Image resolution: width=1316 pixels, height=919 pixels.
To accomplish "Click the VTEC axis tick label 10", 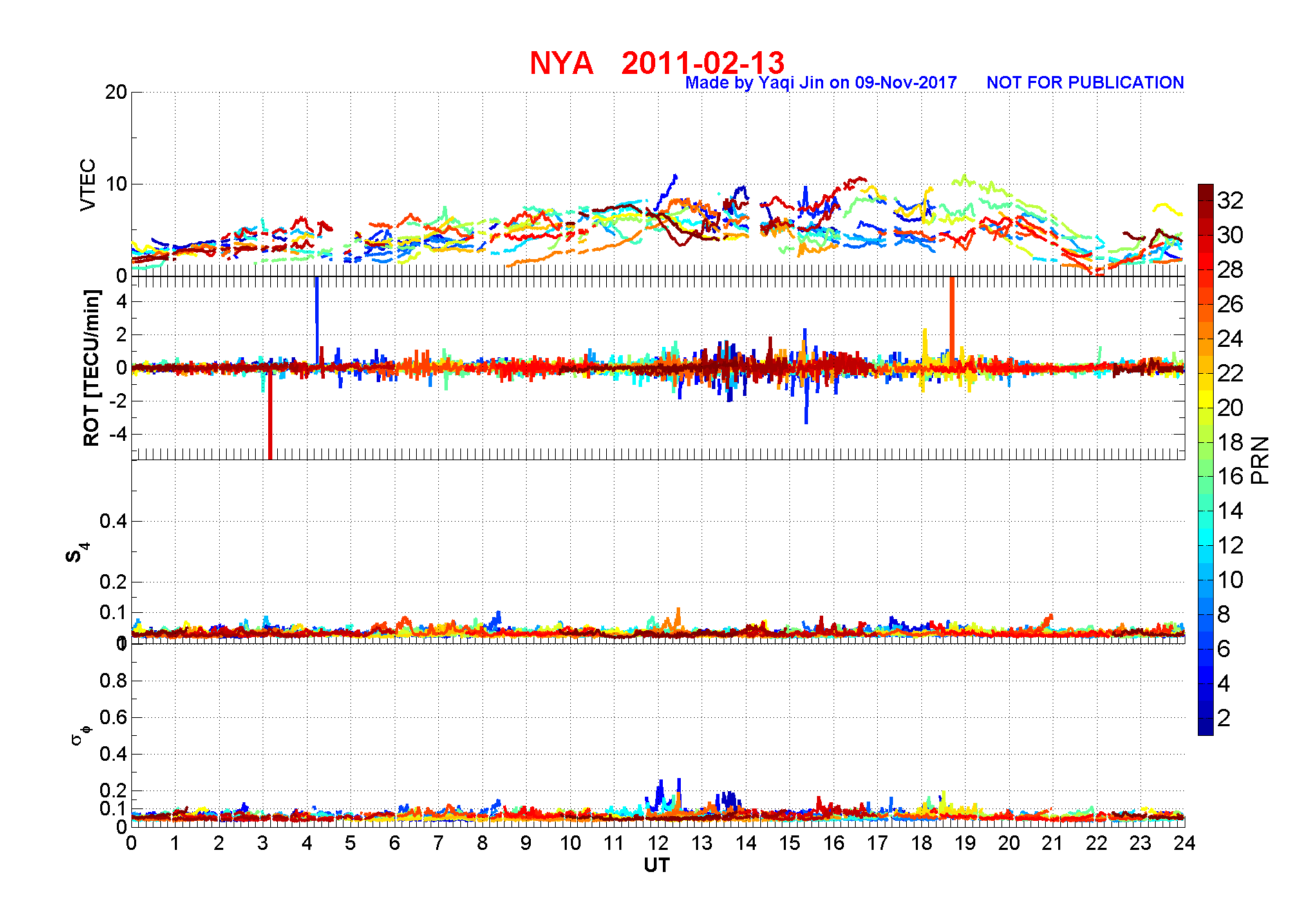I will click(116, 184).
